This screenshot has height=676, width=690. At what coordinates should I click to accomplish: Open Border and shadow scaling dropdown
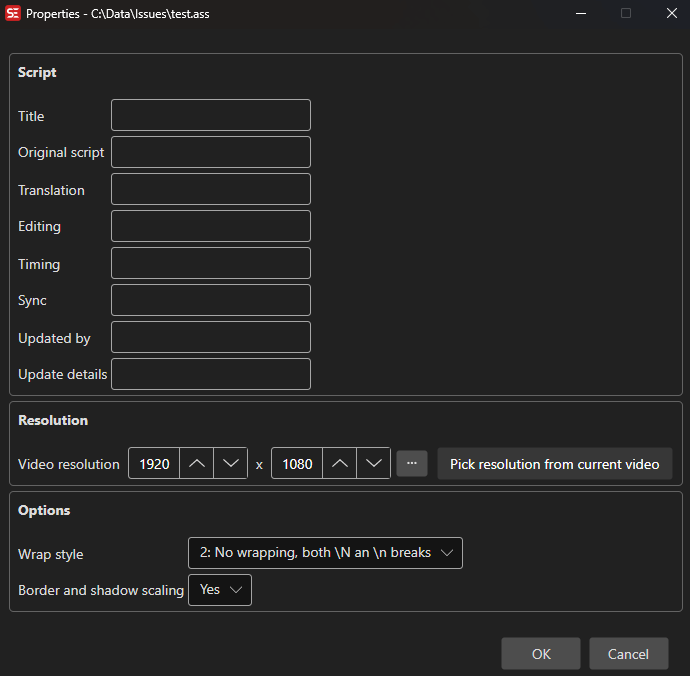pos(220,590)
